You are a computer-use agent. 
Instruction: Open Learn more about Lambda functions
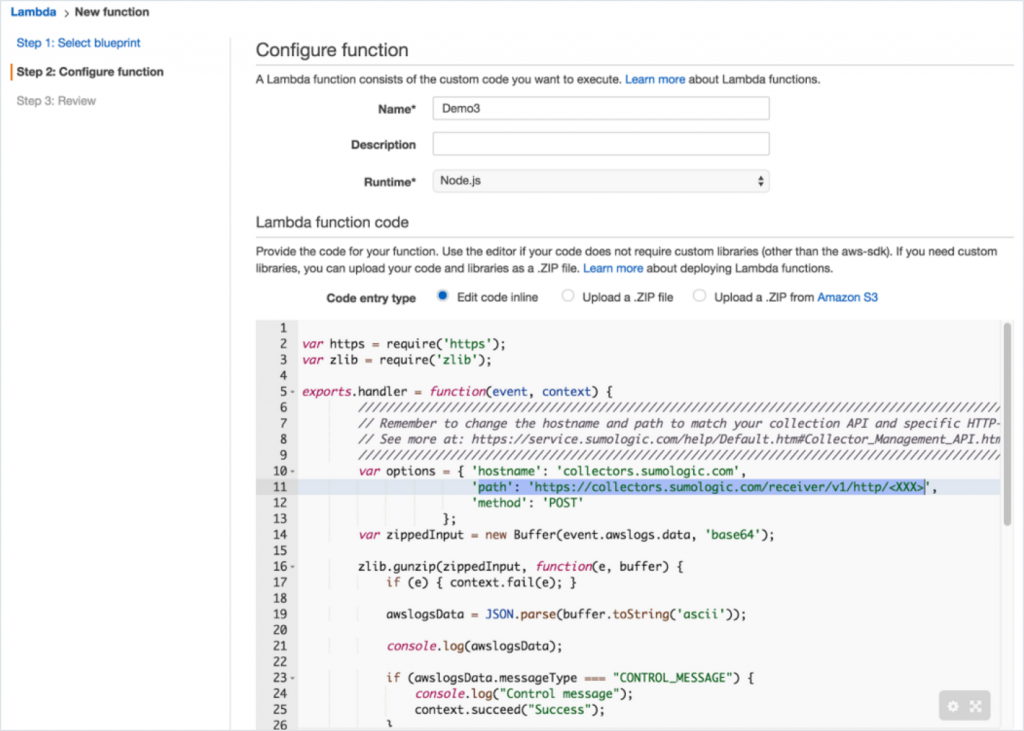point(655,79)
